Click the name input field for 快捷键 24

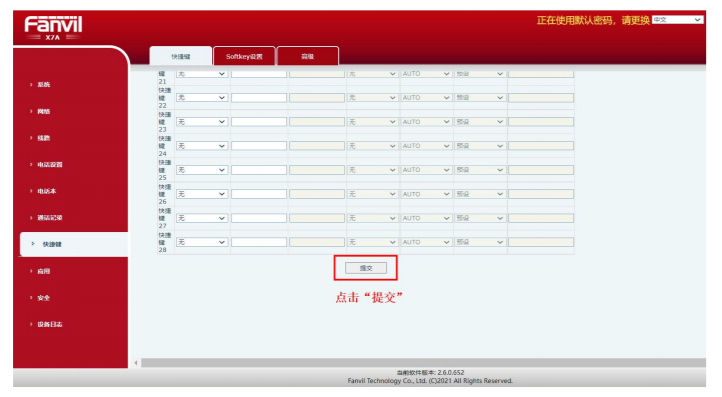[x=259, y=146]
